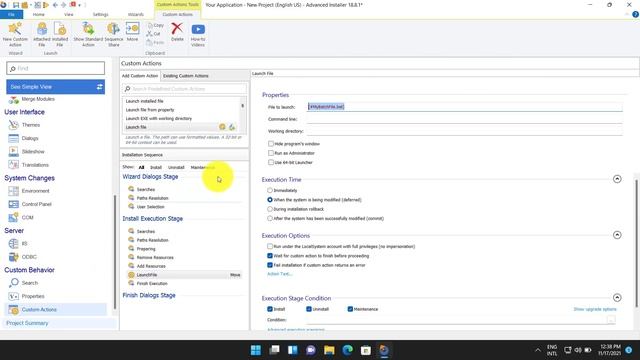
Task: Open File Explorer from the taskbar
Action: (329, 350)
